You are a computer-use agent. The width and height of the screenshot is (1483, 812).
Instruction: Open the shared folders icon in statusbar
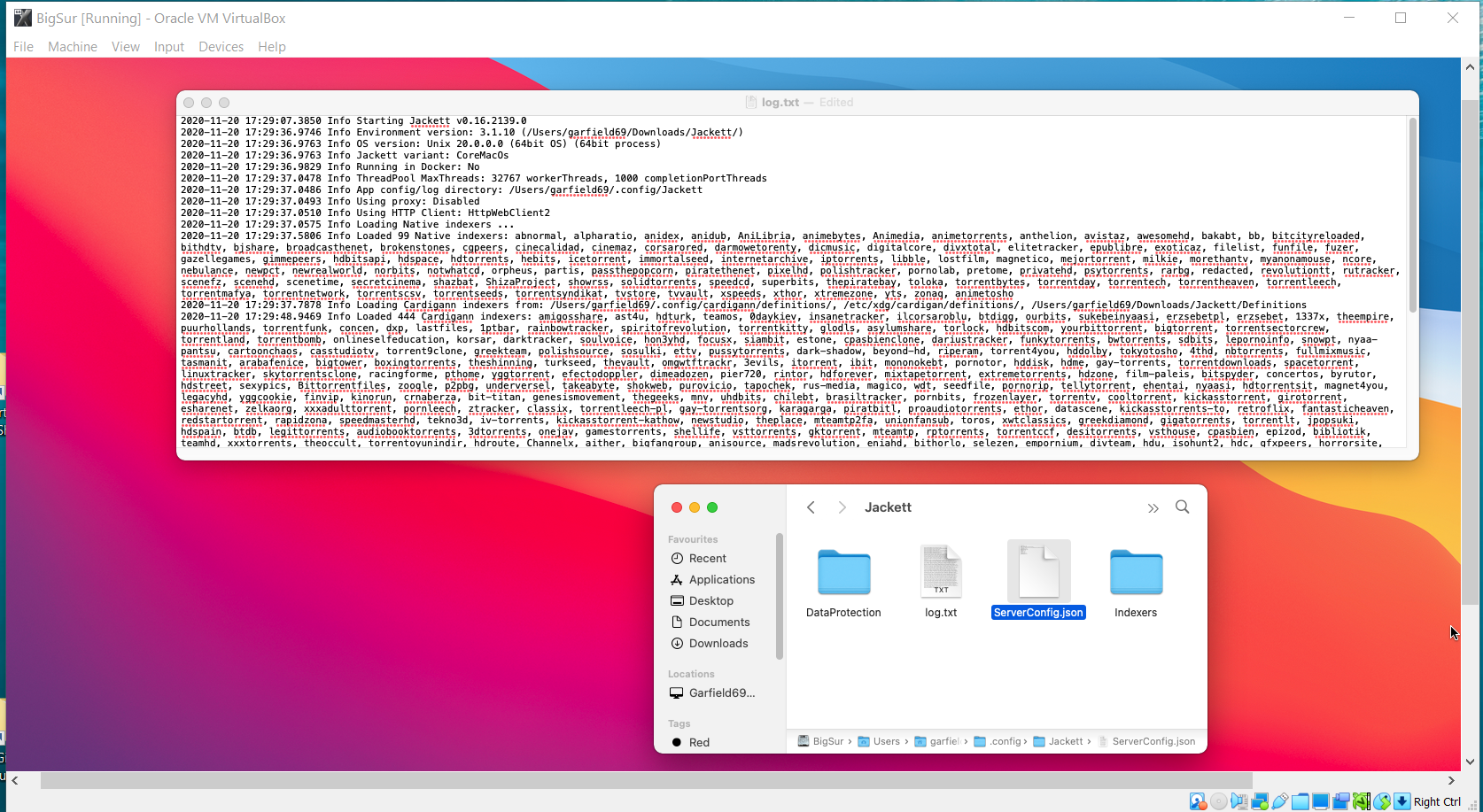pos(1301,800)
